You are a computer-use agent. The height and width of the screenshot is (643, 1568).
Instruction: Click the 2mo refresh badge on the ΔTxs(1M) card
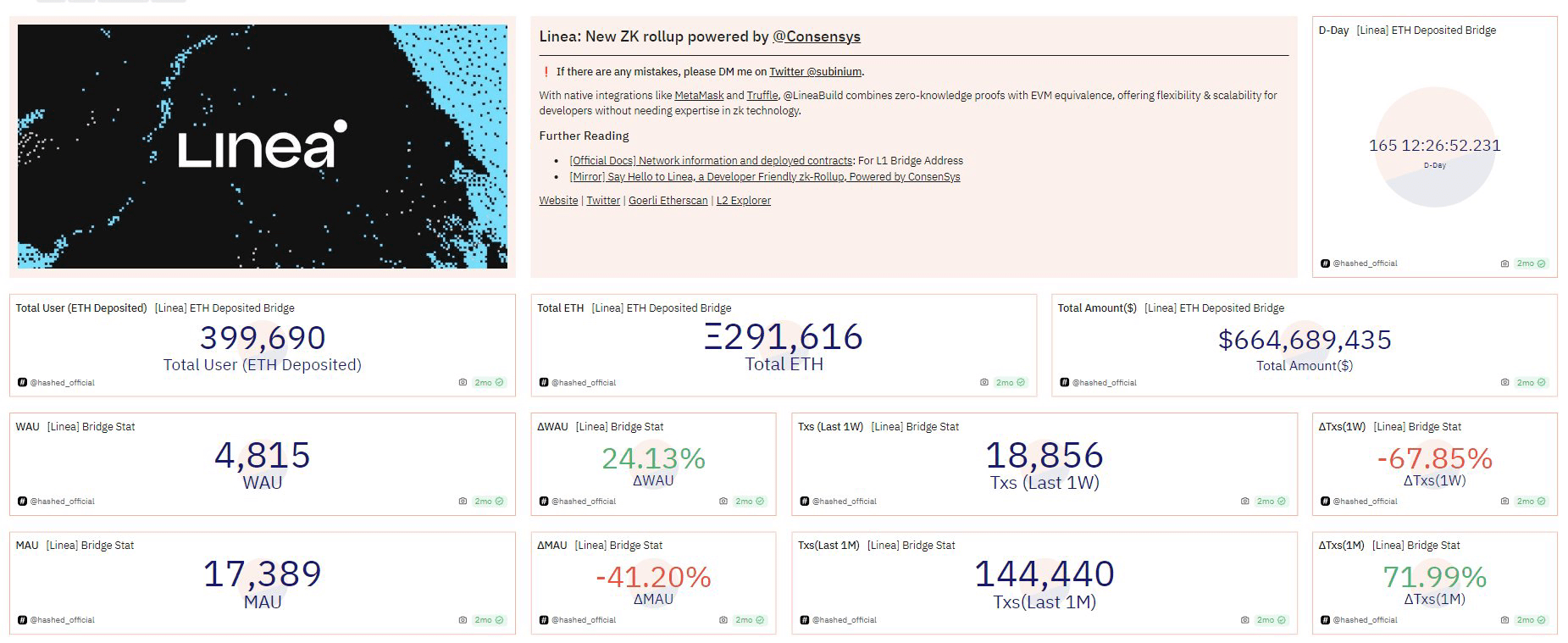(1531, 620)
